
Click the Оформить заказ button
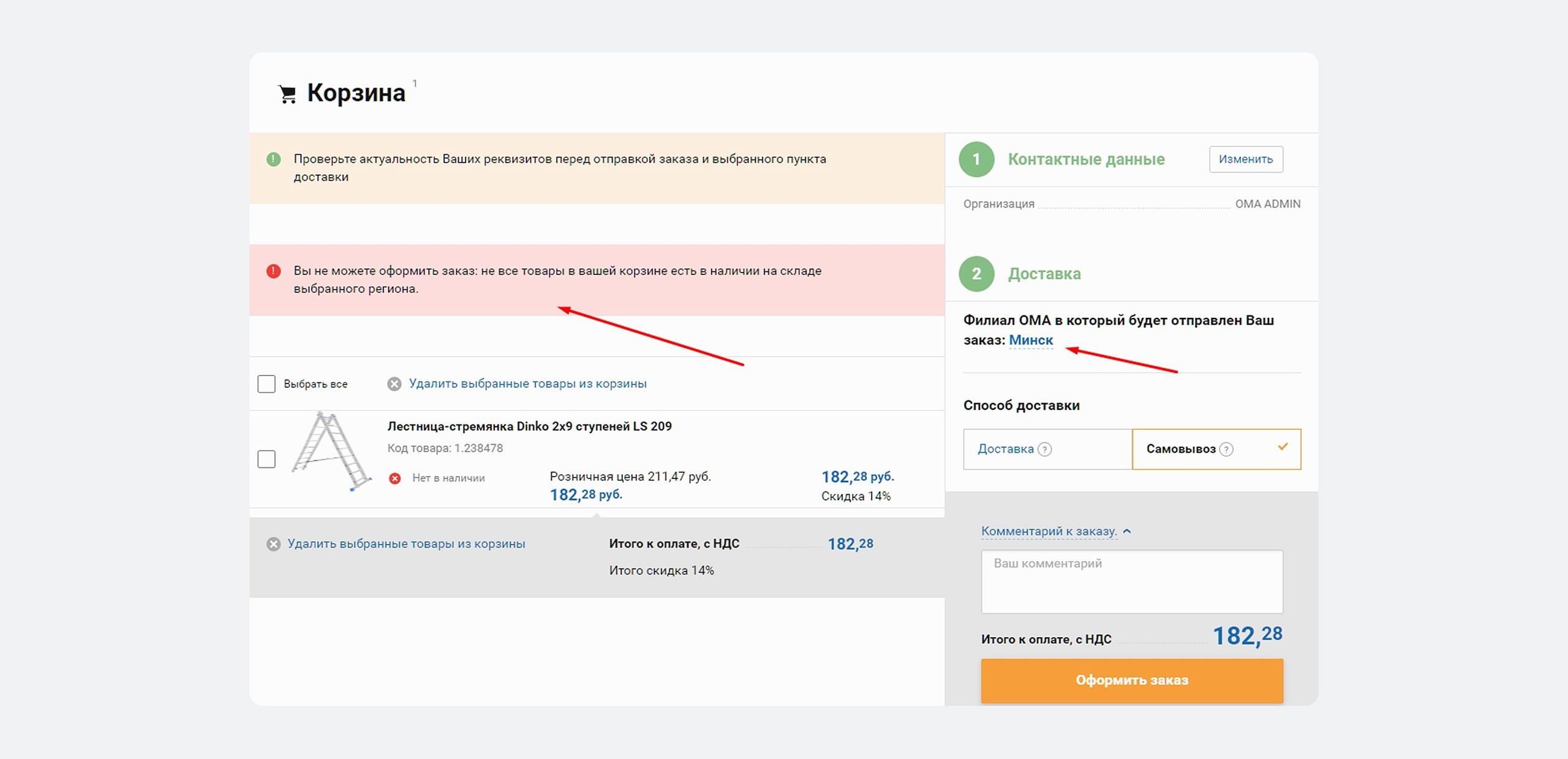[1131, 680]
